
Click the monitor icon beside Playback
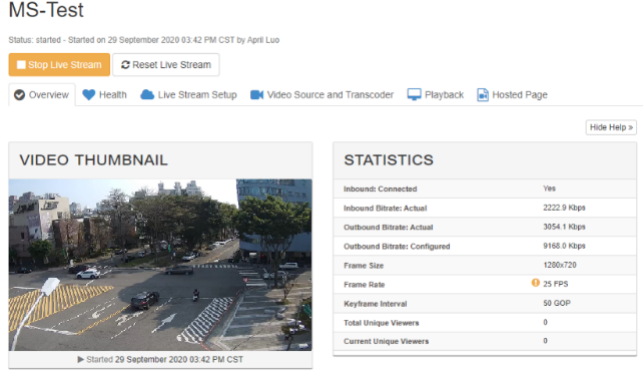414,95
